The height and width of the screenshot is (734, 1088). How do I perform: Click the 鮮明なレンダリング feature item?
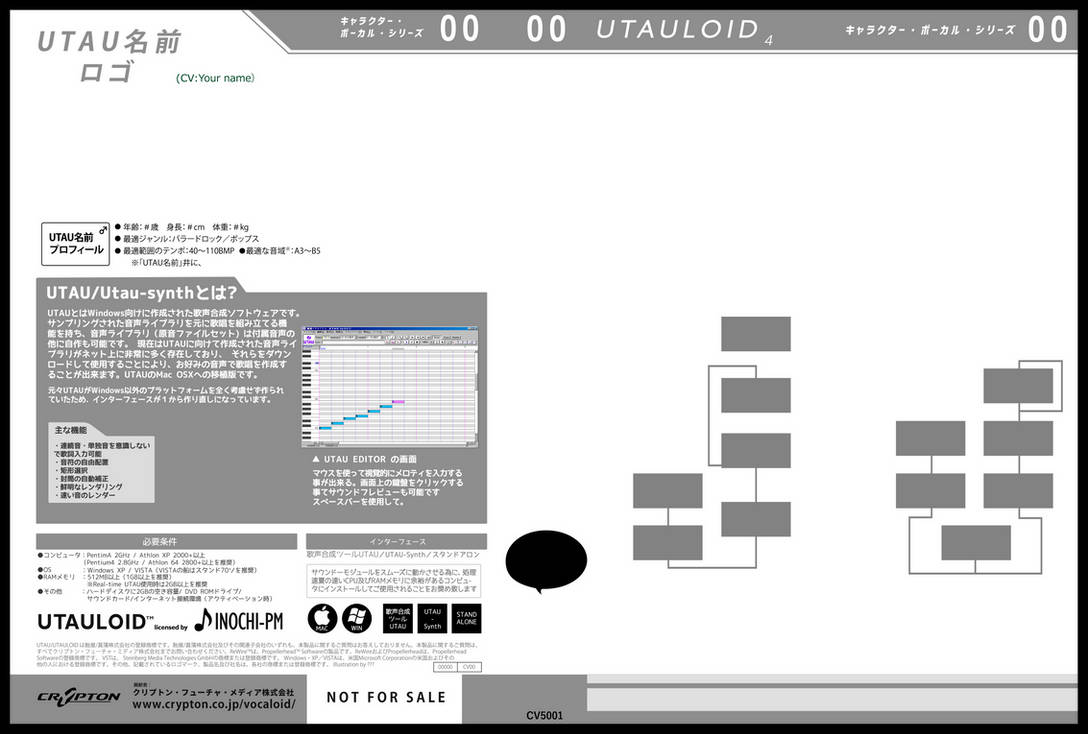pos(89,487)
